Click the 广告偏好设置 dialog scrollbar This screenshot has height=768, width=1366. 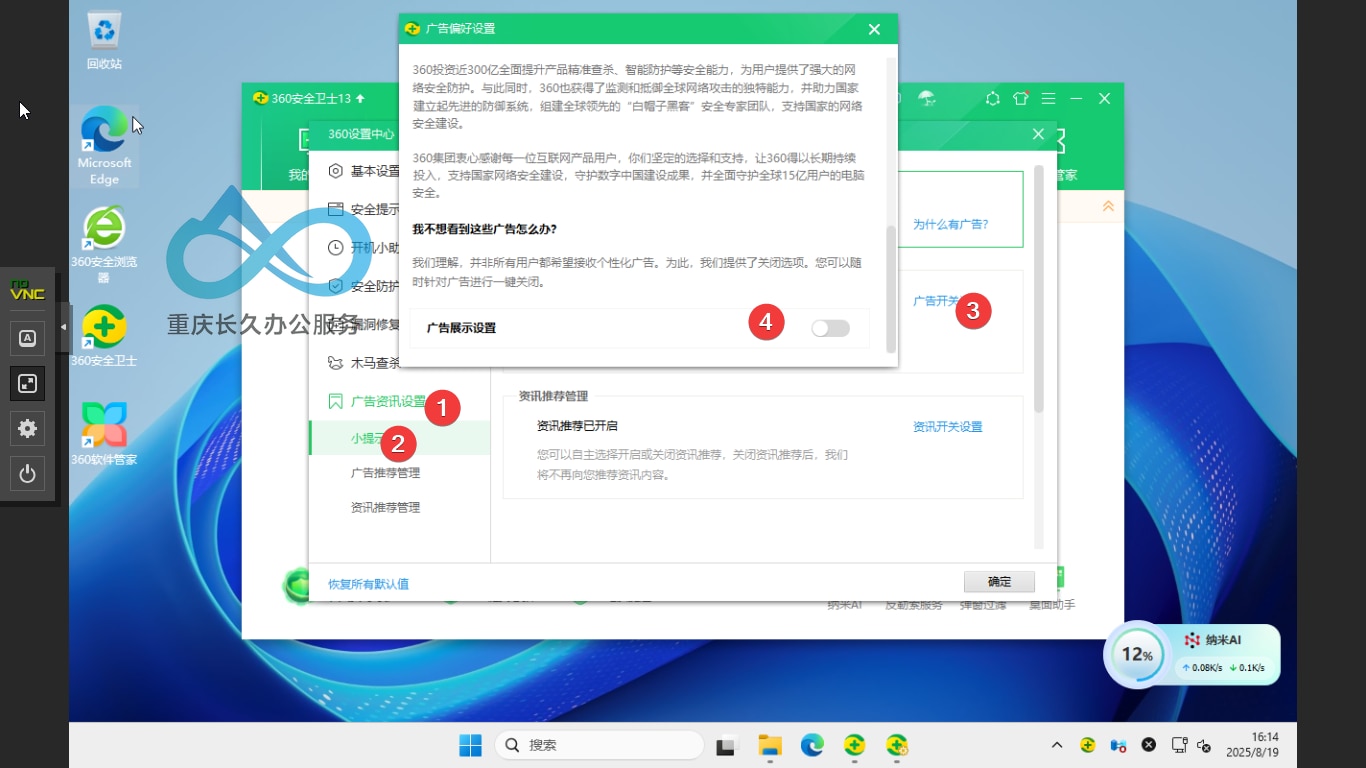(891, 289)
